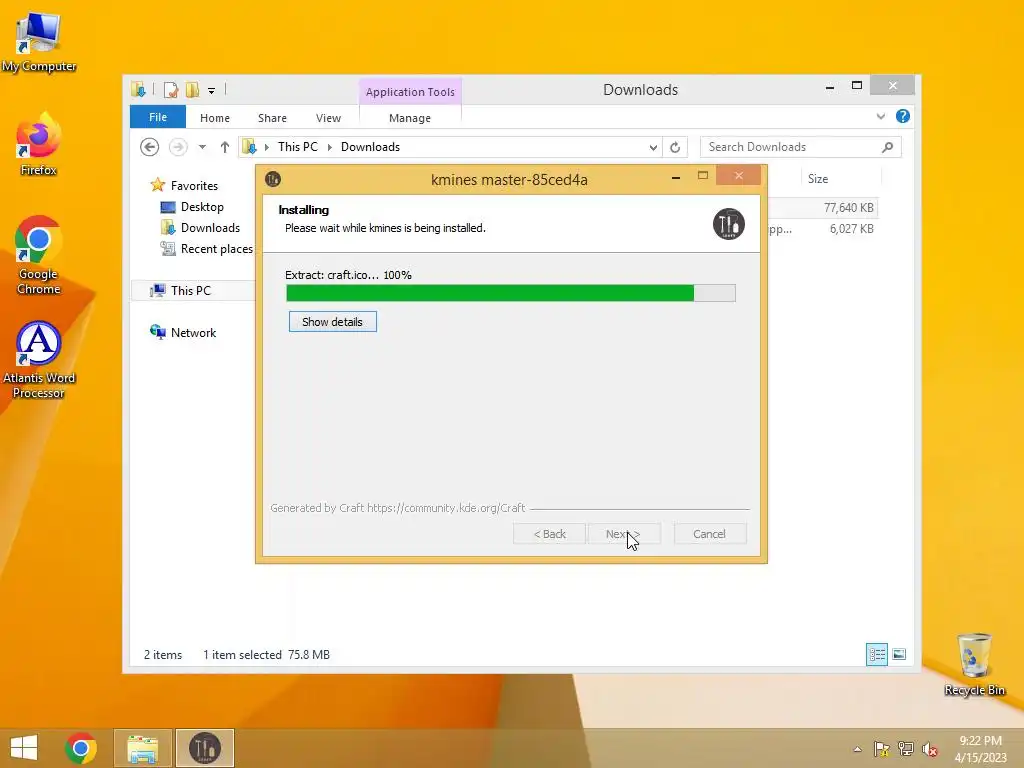The width and height of the screenshot is (1024, 768).
Task: Switch to View ribbon tab
Action: click(328, 118)
